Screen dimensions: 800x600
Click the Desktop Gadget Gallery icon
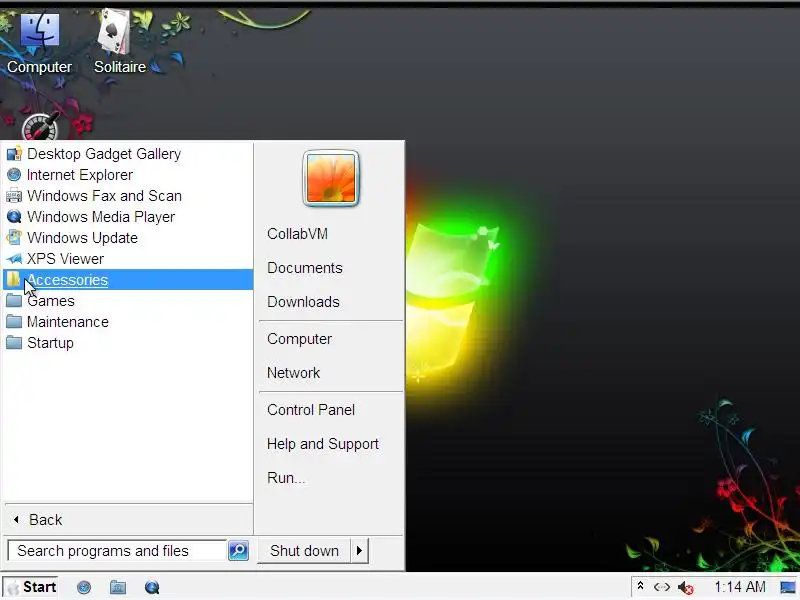[14, 154]
